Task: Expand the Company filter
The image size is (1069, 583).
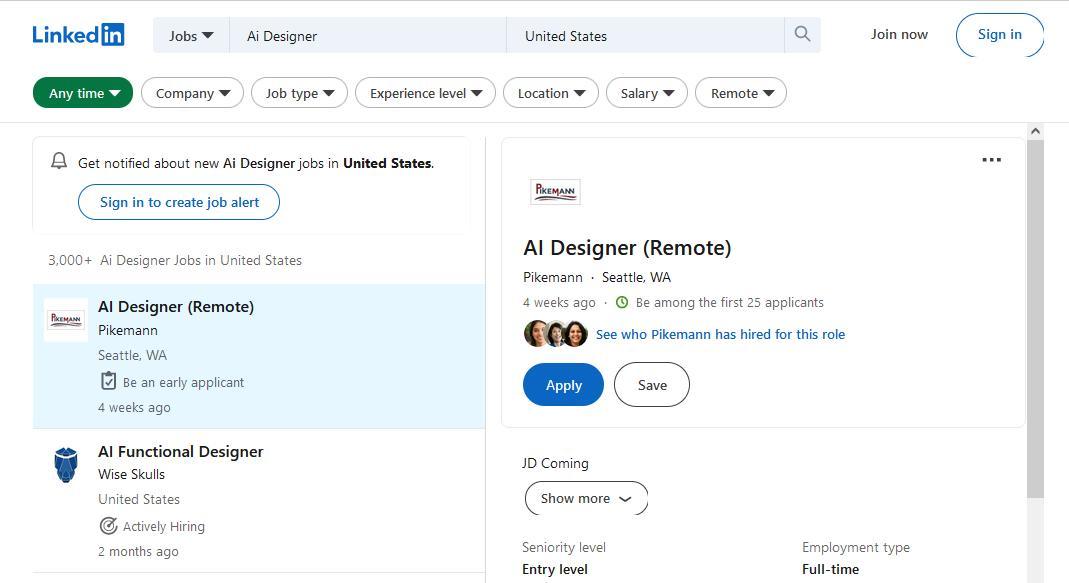Action: (192, 93)
